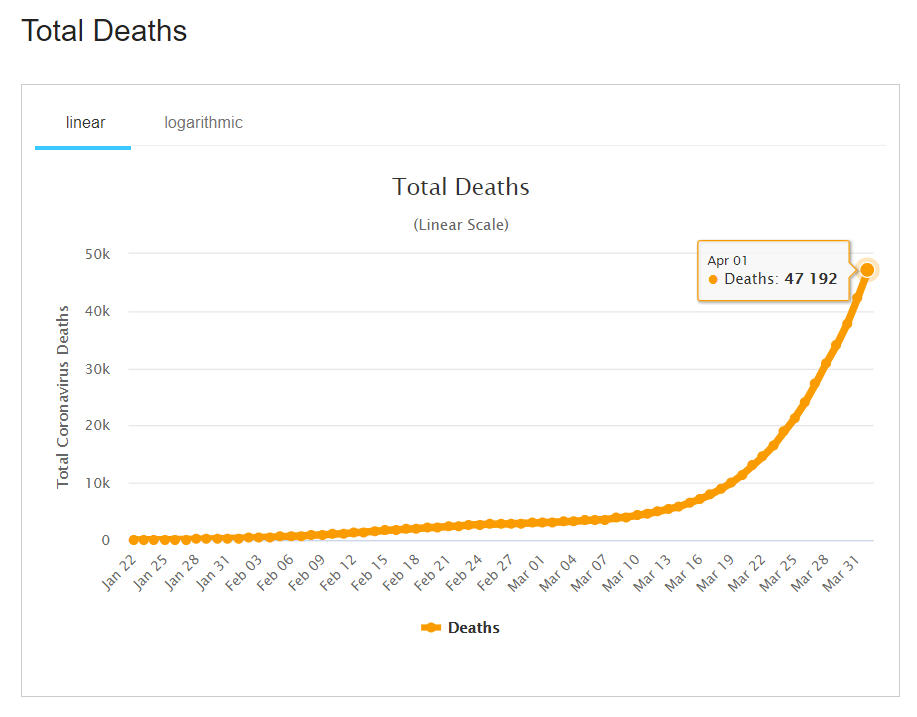This screenshot has width=917, height=717.
Task: Click the first data point above Jan 22
Action: click(x=134, y=540)
